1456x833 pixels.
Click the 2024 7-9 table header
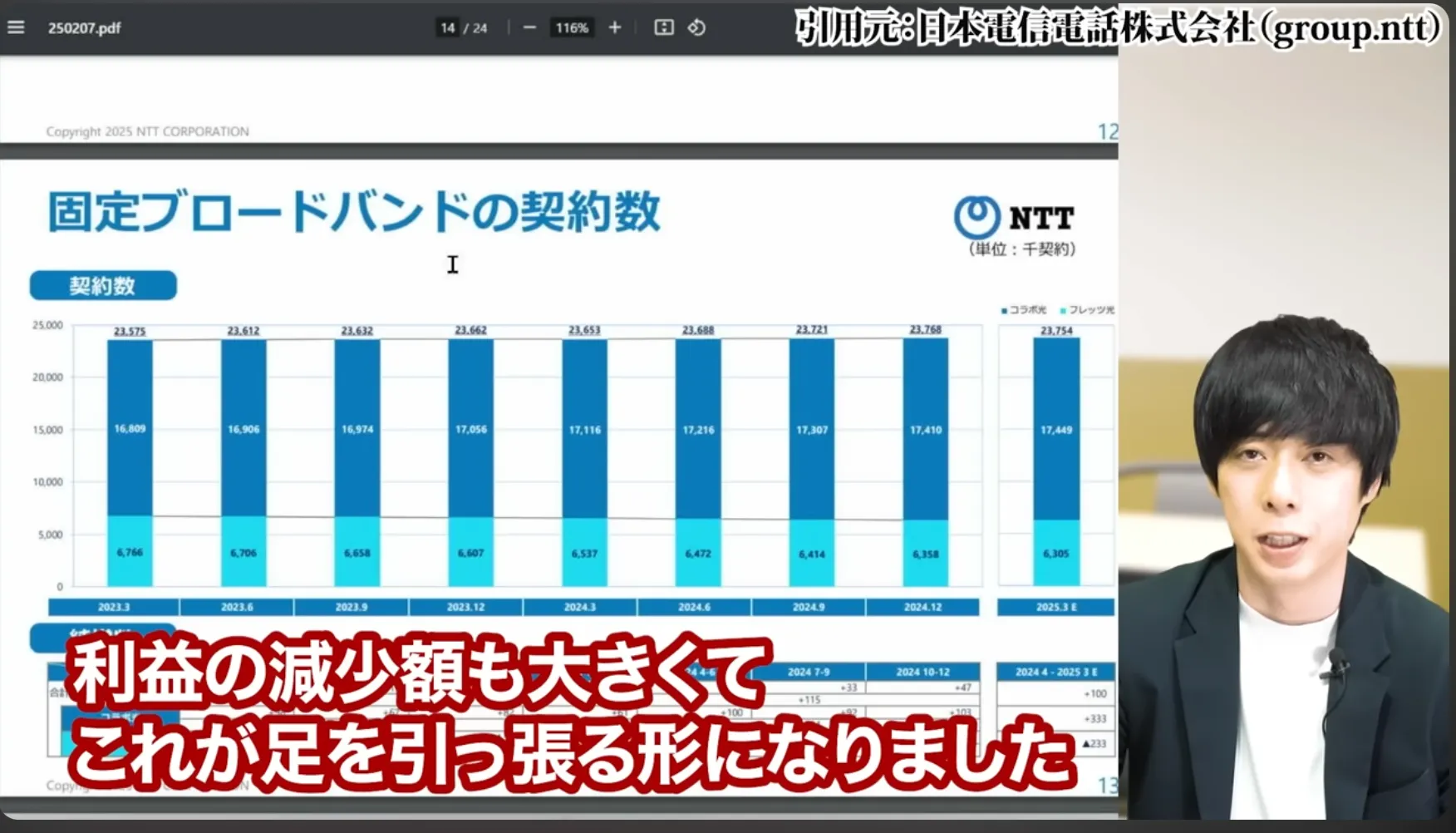[x=809, y=672]
